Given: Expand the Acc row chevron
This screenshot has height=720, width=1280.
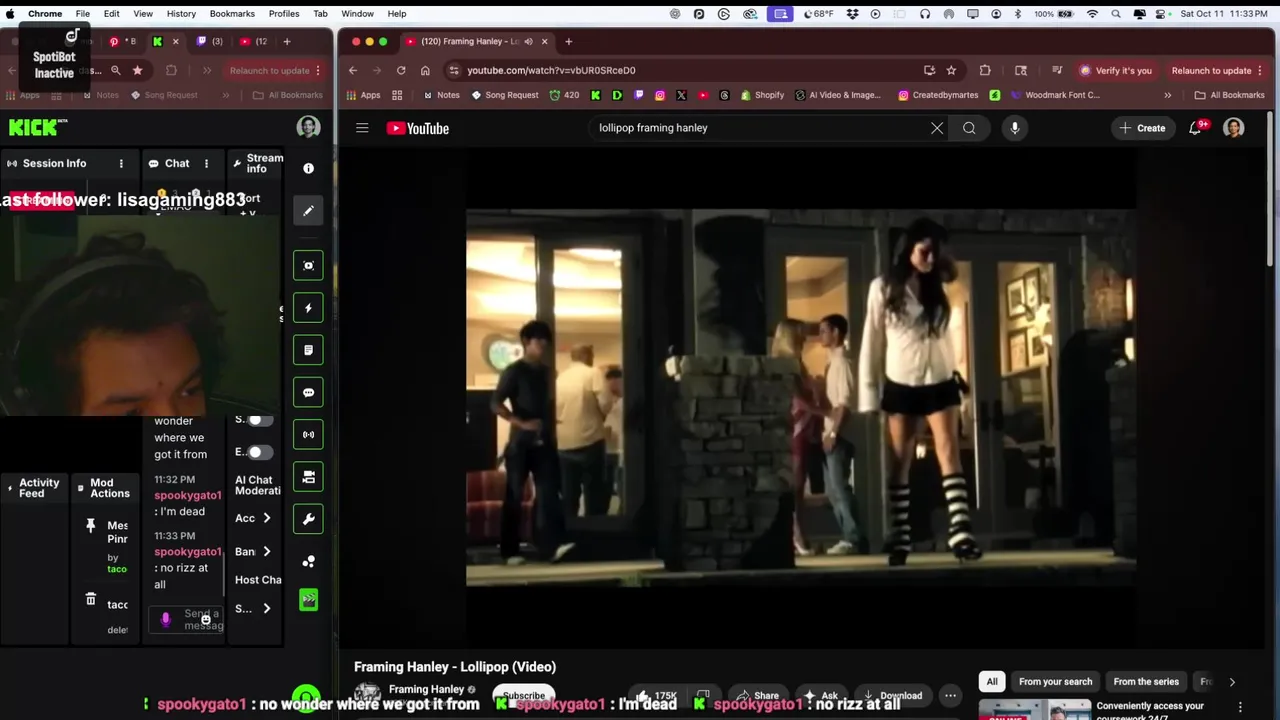Looking at the screenshot, I should (266, 518).
